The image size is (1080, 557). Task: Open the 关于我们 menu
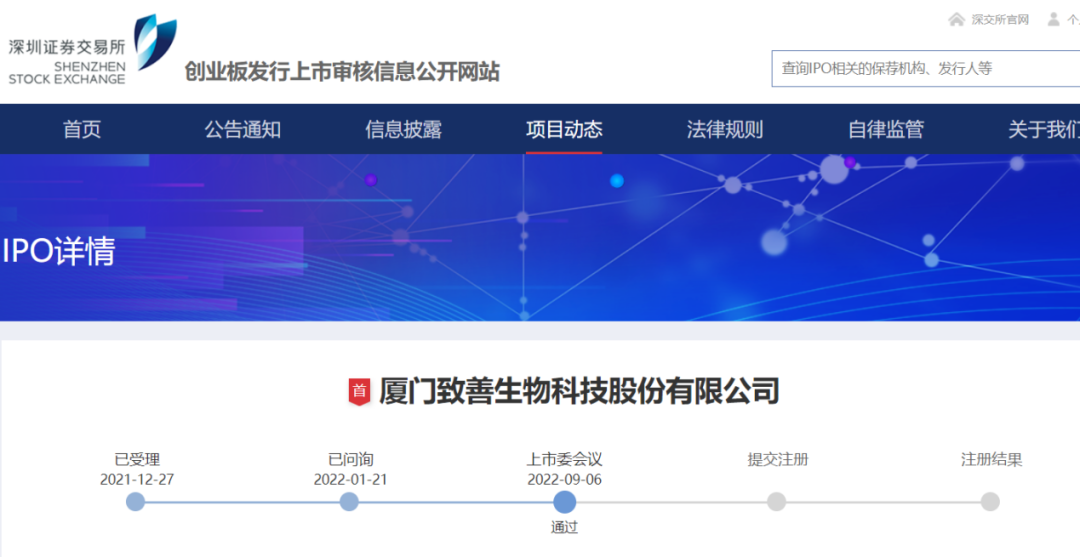(x=1044, y=129)
